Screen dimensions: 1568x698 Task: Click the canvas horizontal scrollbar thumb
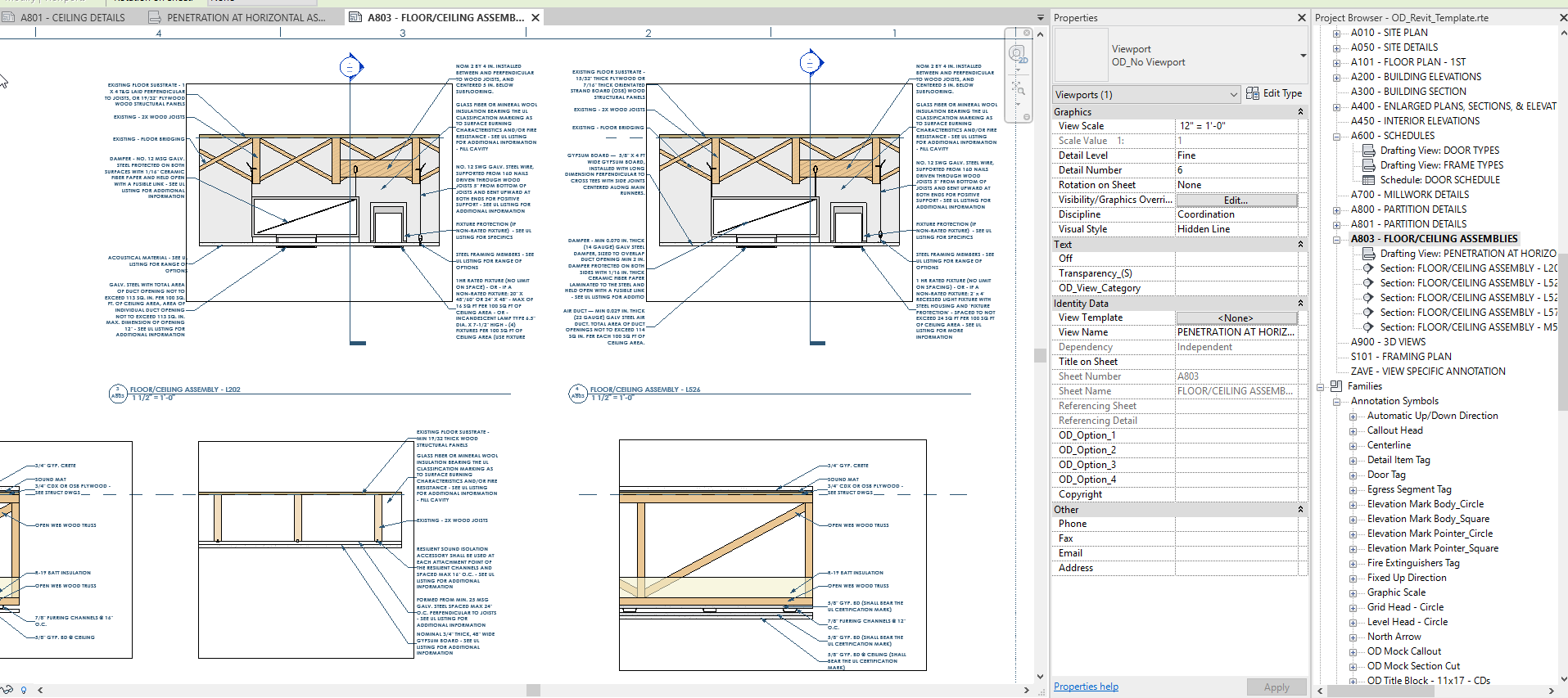[533, 691]
